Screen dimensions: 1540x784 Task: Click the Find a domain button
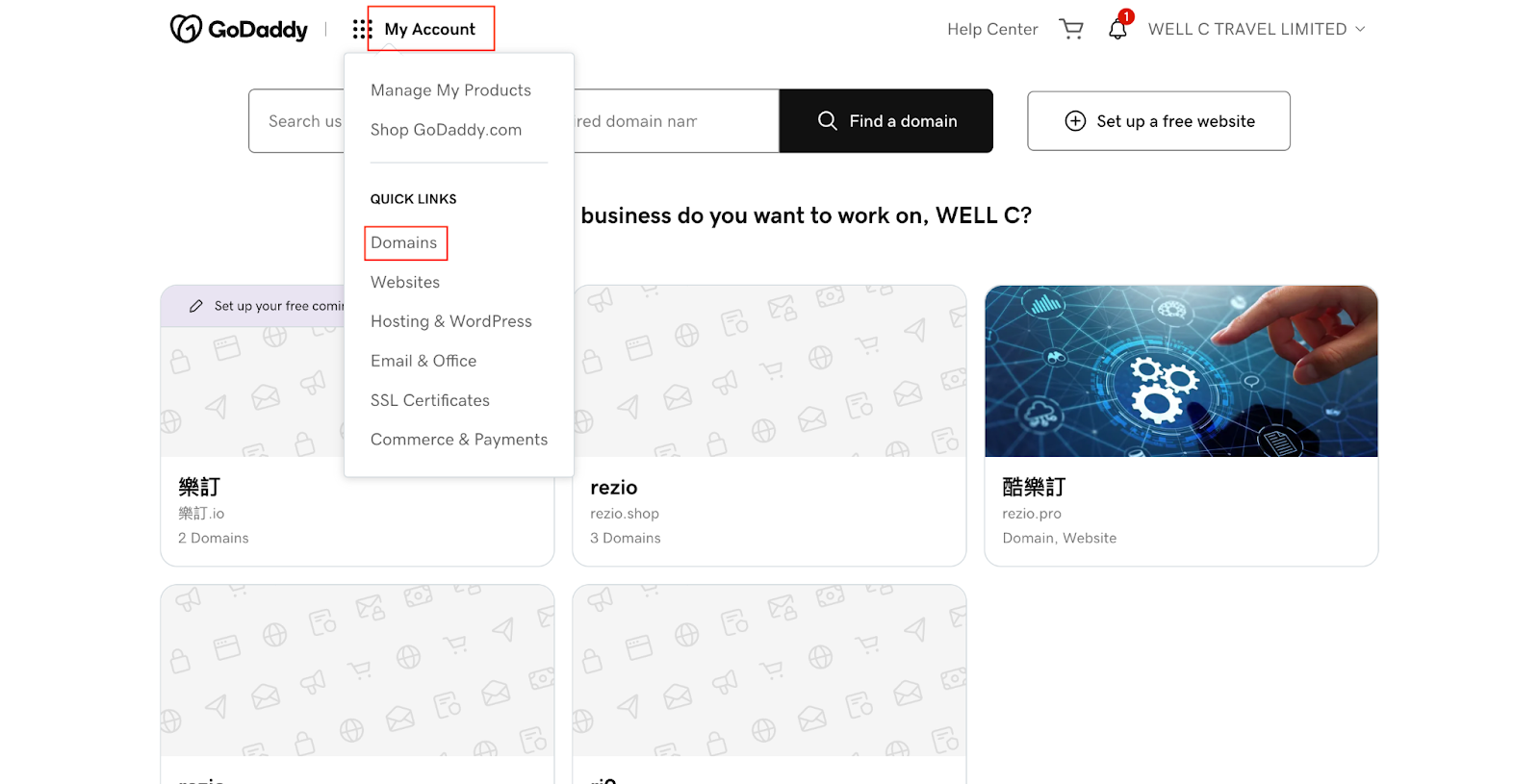tap(886, 121)
